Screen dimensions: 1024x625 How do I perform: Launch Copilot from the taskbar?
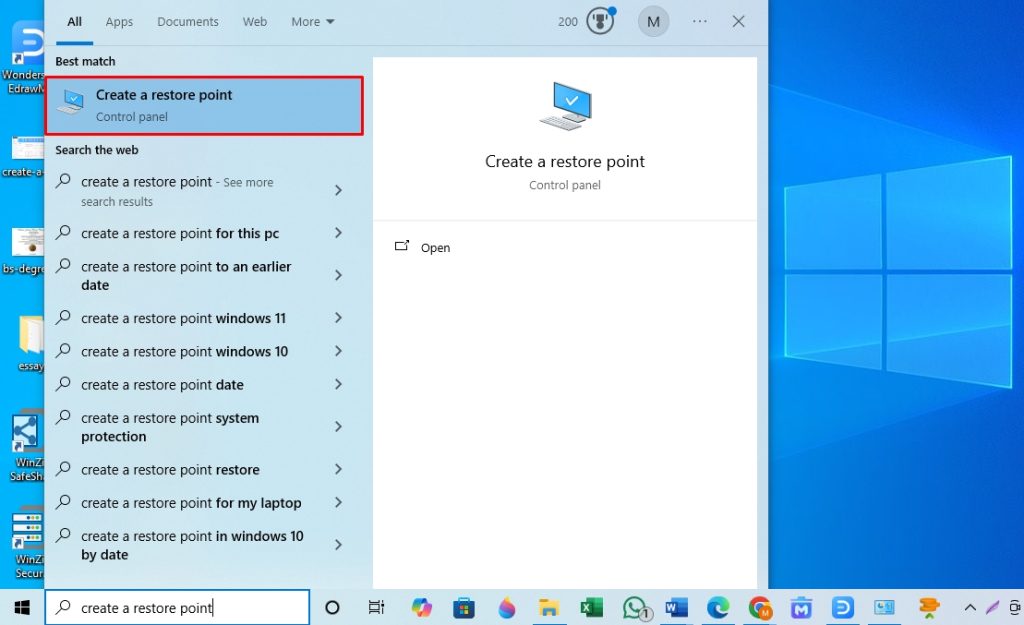click(x=421, y=608)
